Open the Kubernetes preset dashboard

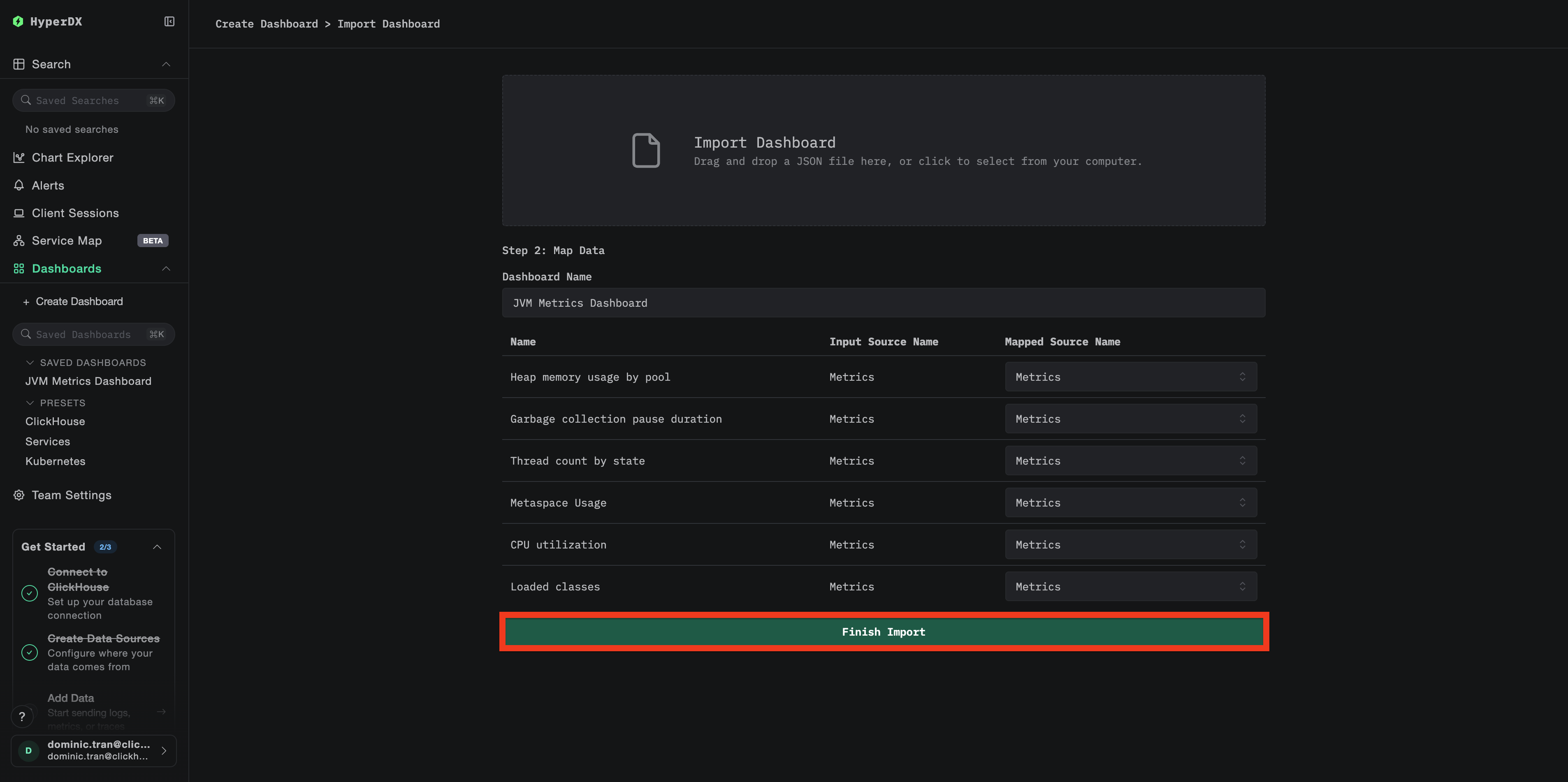tap(56, 461)
